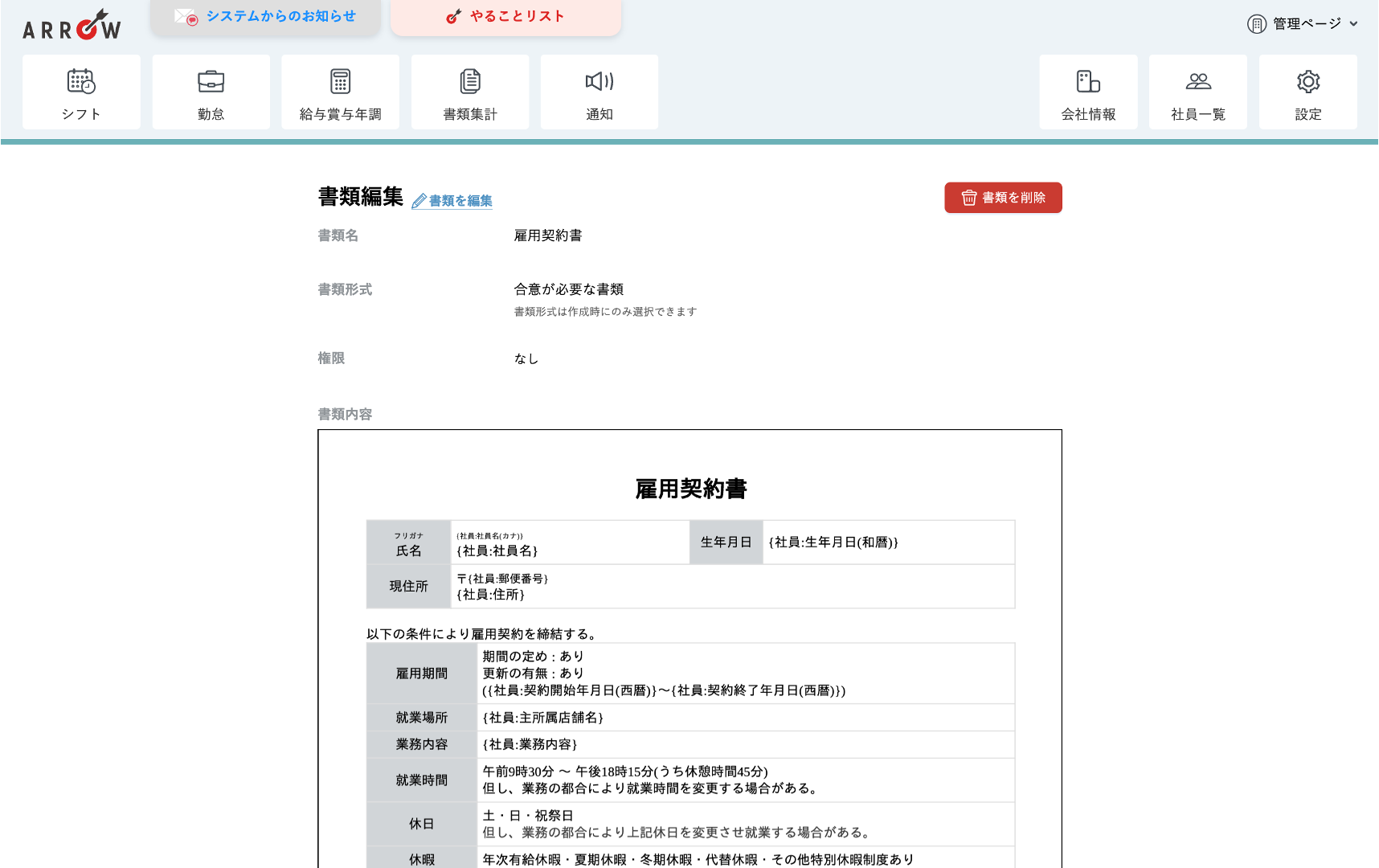Viewport: 1379px width, 868px height.
Task: Click 〒{社員:郵便番号} placeholder
Action: [502, 579]
